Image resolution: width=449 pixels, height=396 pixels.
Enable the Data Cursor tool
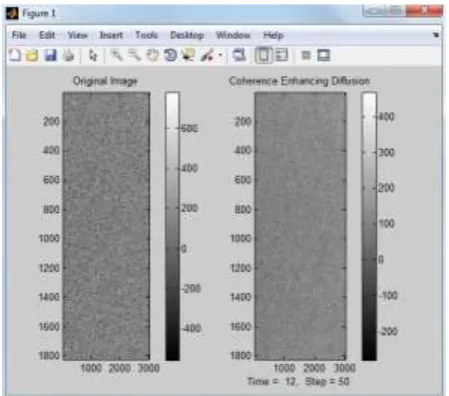(188, 55)
